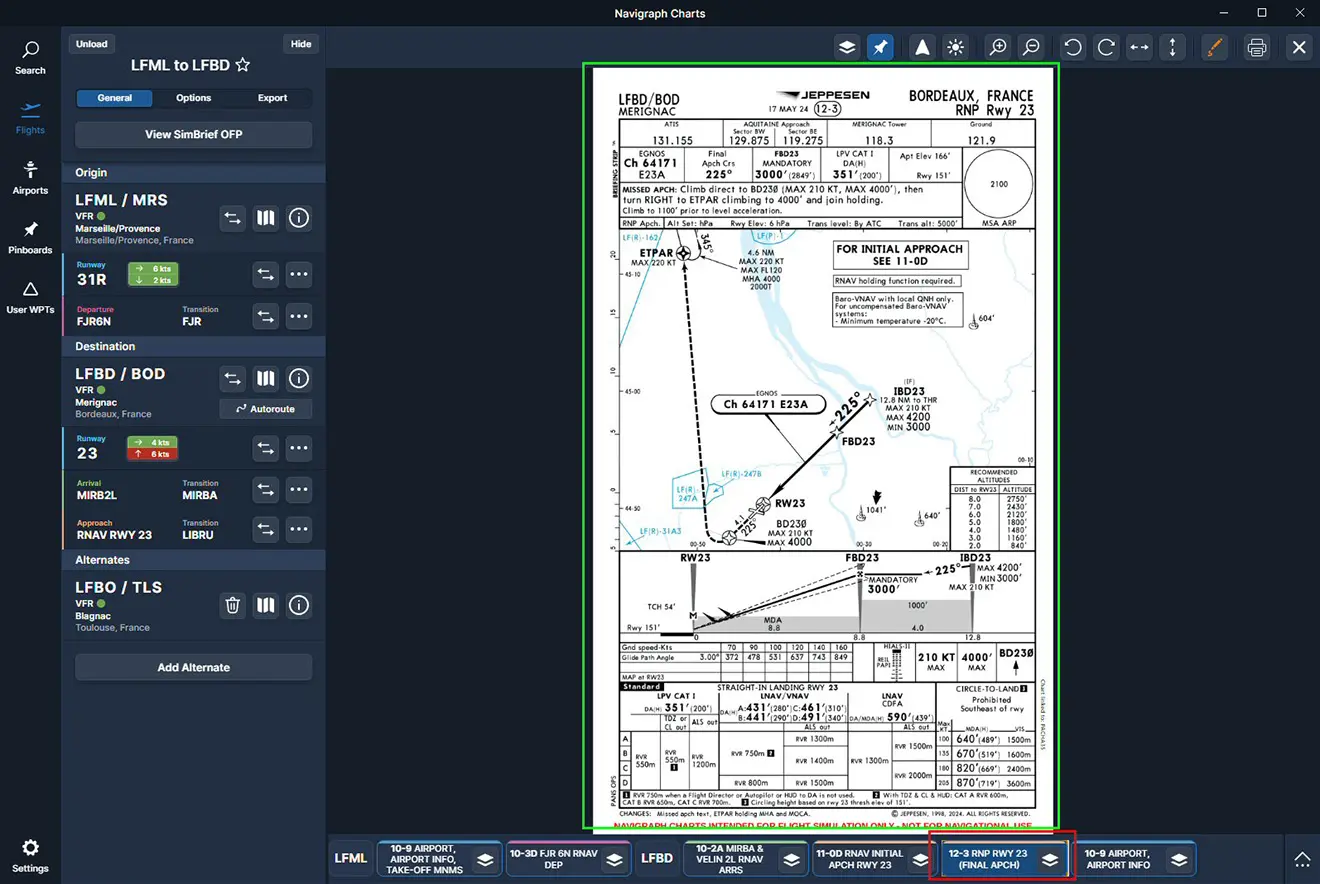Open more options for runway 23

coord(298,448)
